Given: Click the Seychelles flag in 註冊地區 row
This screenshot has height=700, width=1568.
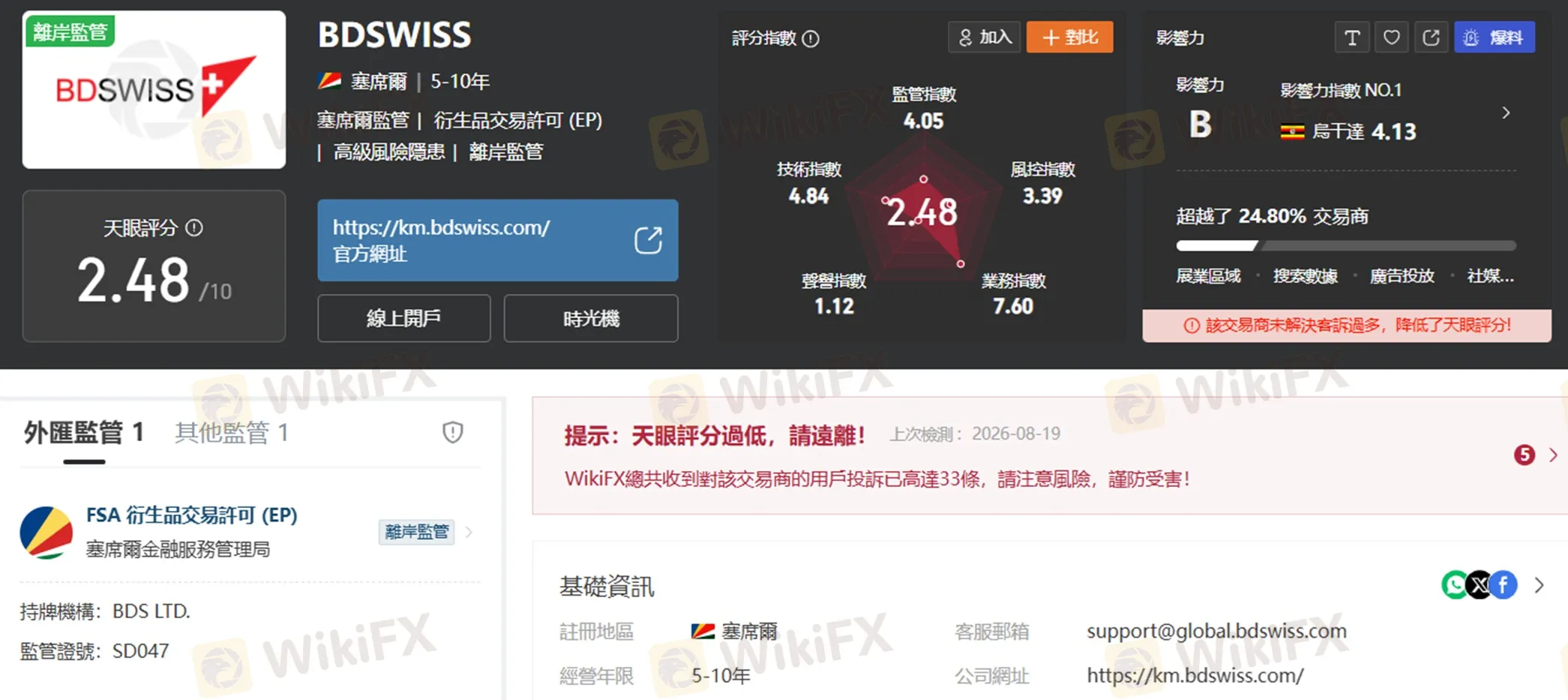Looking at the screenshot, I should pyautogui.click(x=703, y=631).
